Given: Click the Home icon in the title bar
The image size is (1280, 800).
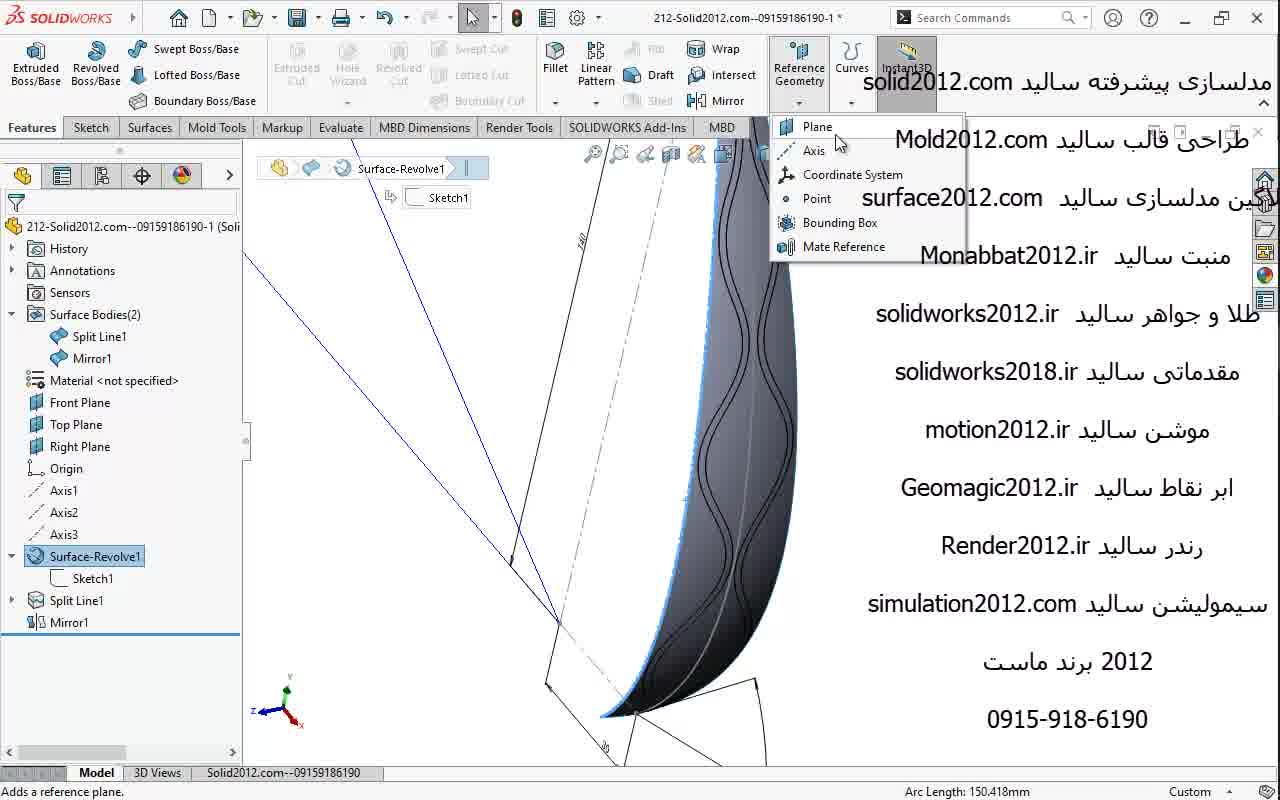Looking at the screenshot, I should click(178, 18).
